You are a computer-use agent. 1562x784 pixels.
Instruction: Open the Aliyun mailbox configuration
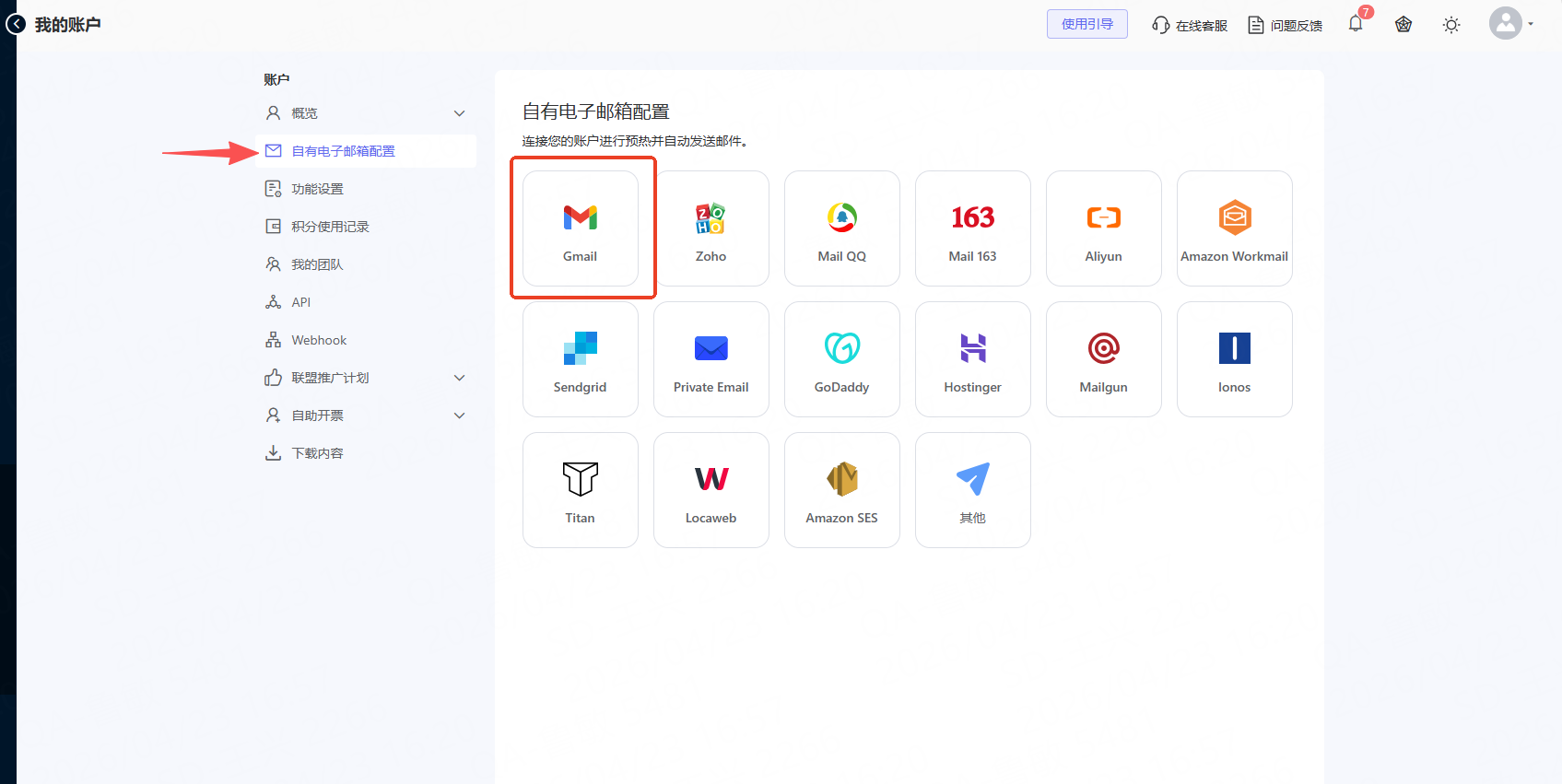(1103, 228)
